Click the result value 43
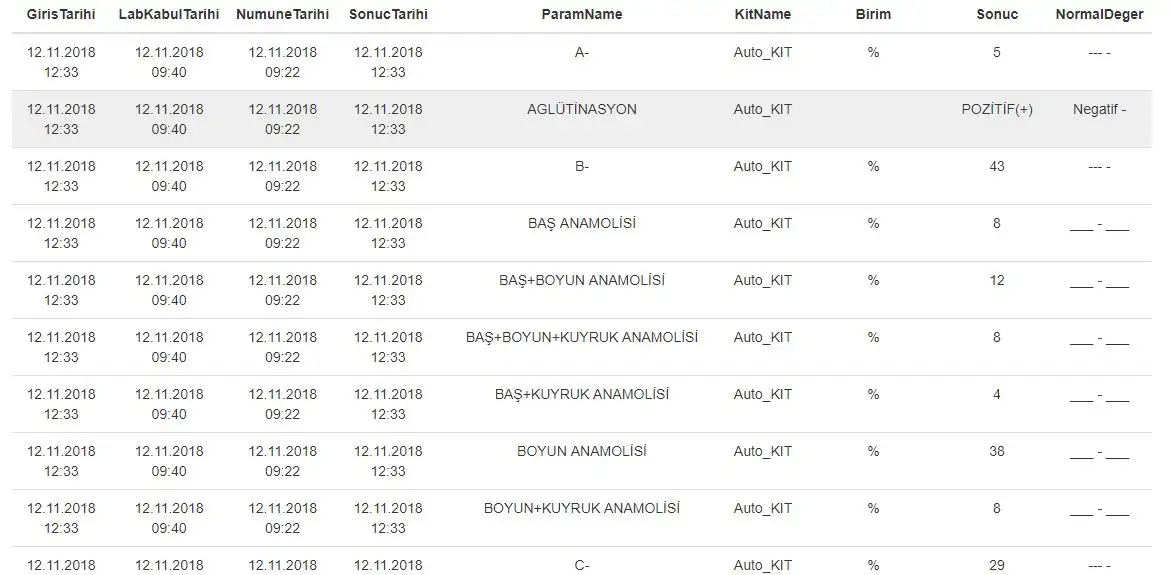 [x=997, y=167]
